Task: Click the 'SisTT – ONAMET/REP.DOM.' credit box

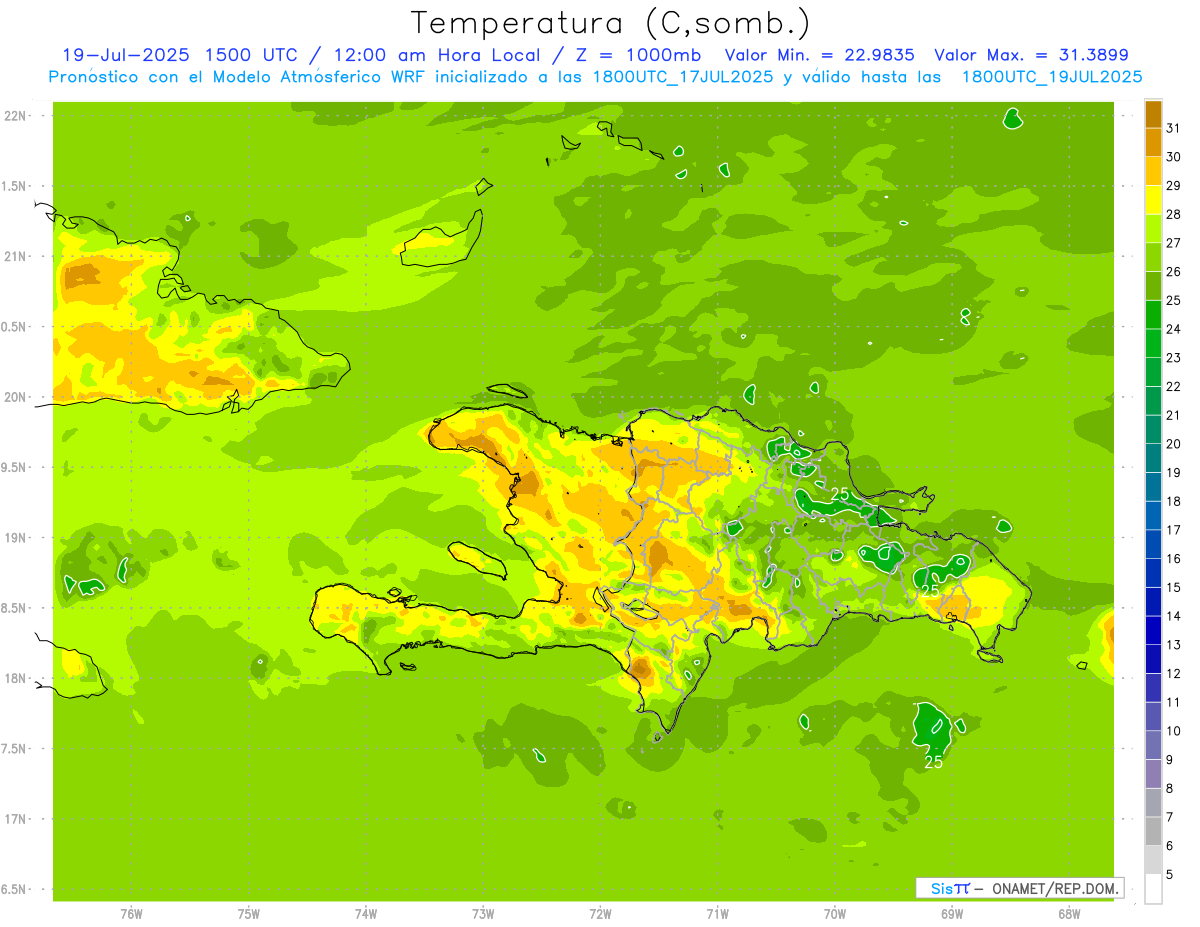Action: (x=1019, y=888)
